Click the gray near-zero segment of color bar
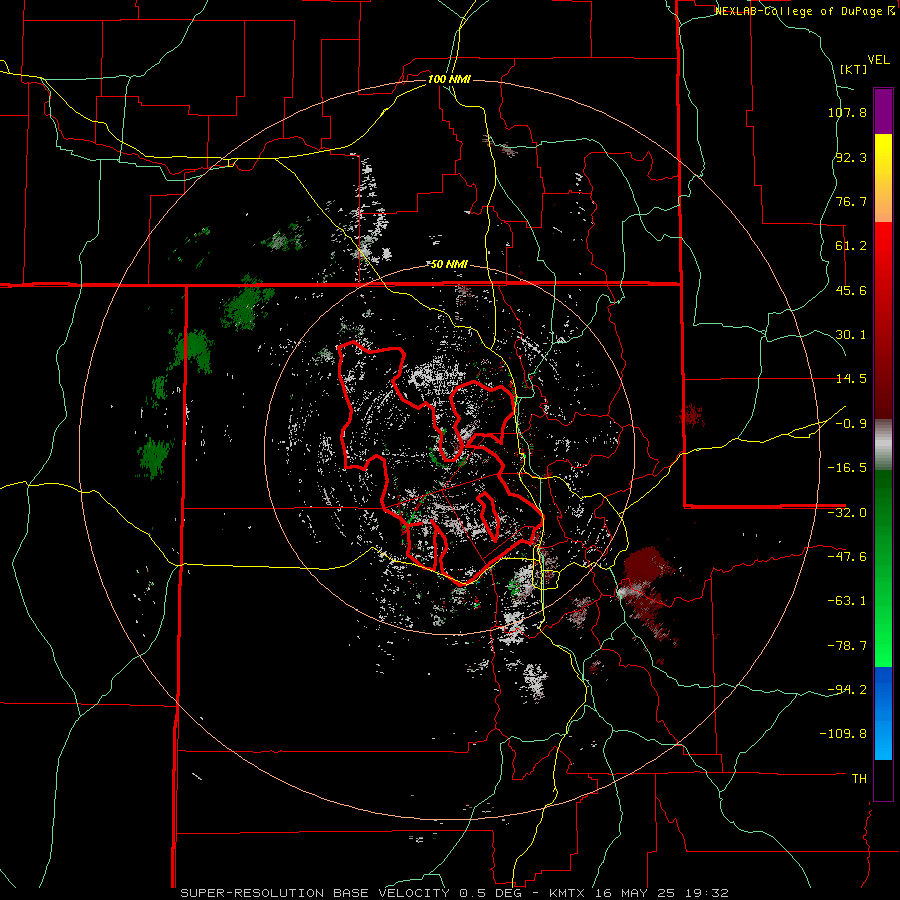 (x=883, y=442)
